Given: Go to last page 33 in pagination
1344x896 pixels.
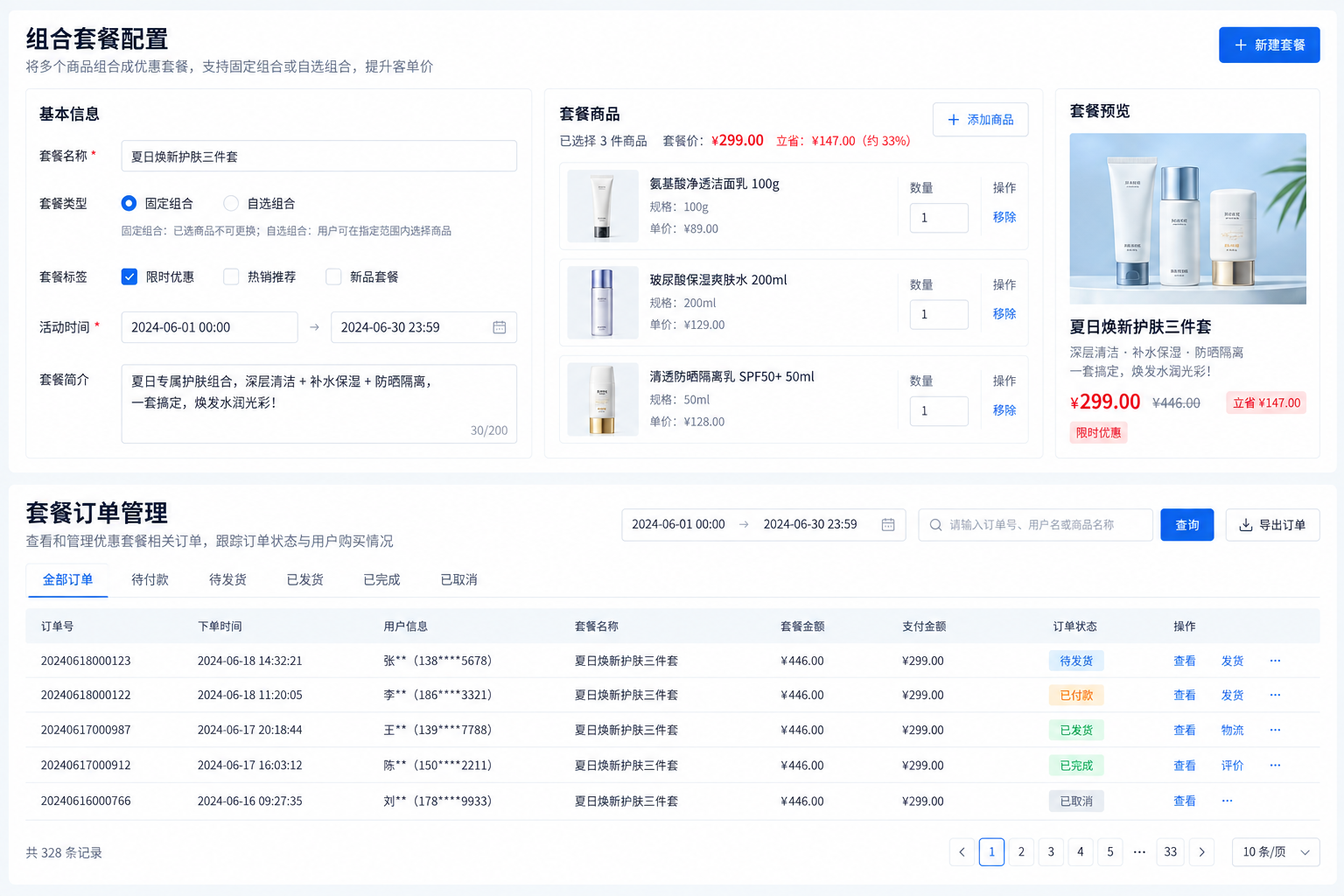Looking at the screenshot, I should (1171, 851).
